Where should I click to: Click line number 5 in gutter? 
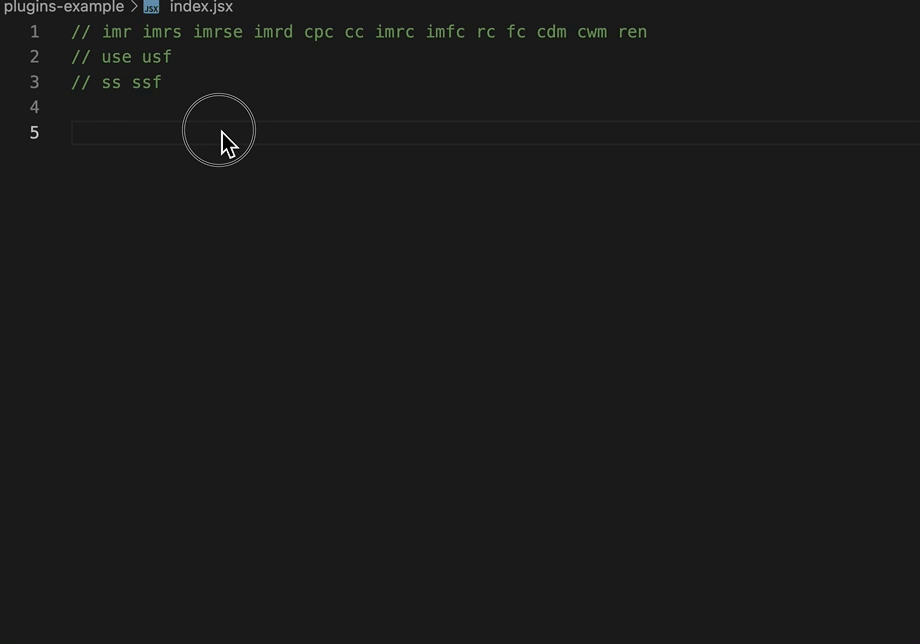[35, 133]
